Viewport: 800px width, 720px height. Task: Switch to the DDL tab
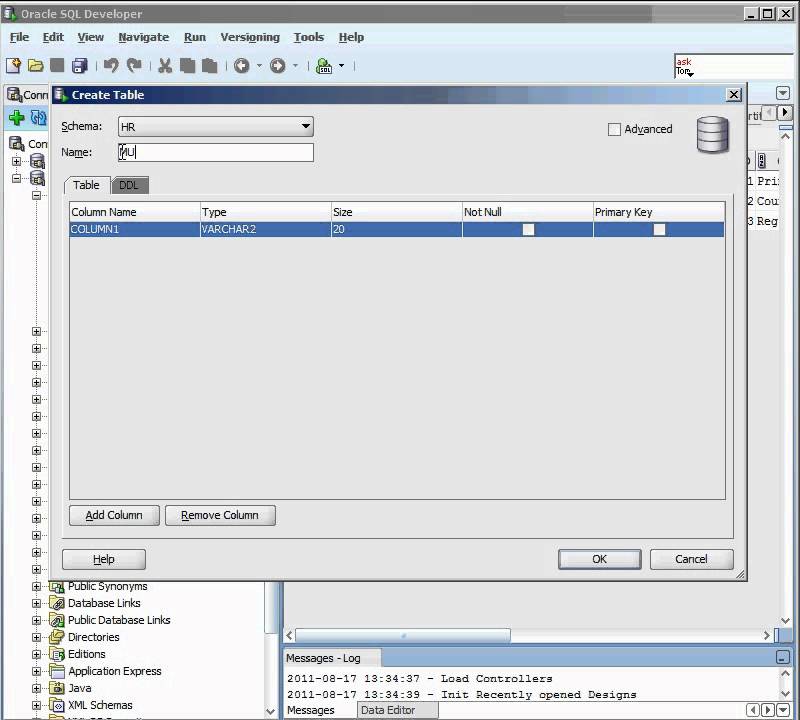tap(129, 185)
